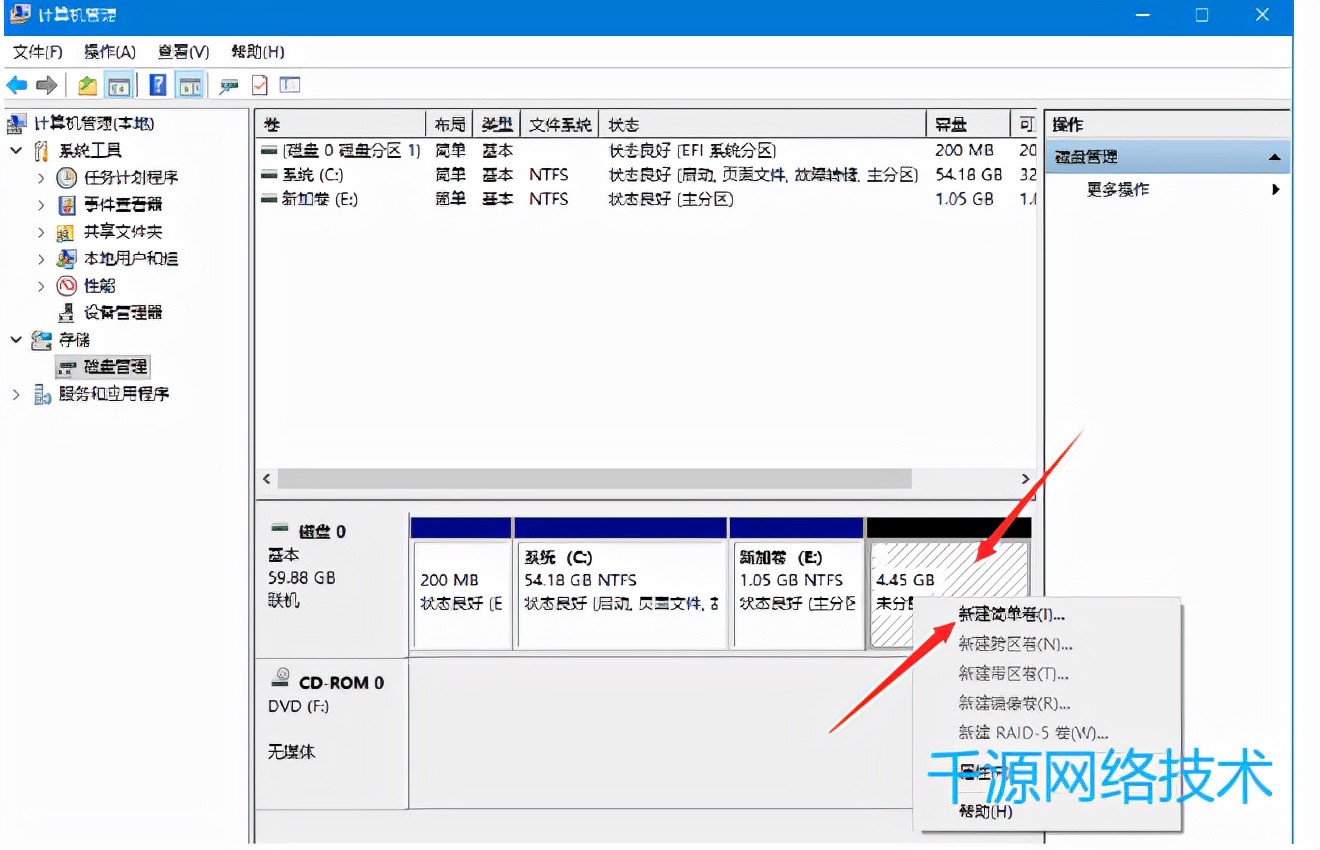This screenshot has height=850, width=1320.
Task: Click the Back navigation arrow in the toolbar
Action: [17, 85]
